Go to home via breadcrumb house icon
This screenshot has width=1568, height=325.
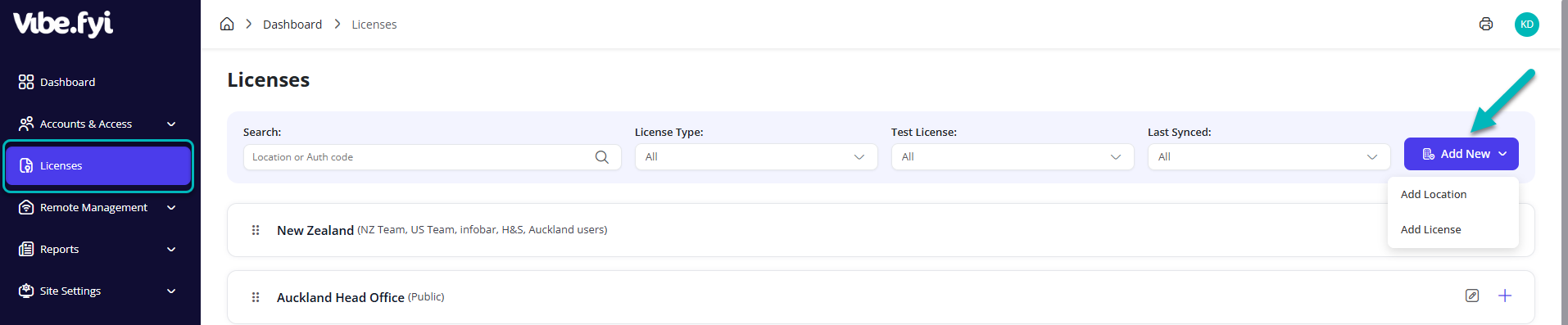pyautogui.click(x=227, y=24)
